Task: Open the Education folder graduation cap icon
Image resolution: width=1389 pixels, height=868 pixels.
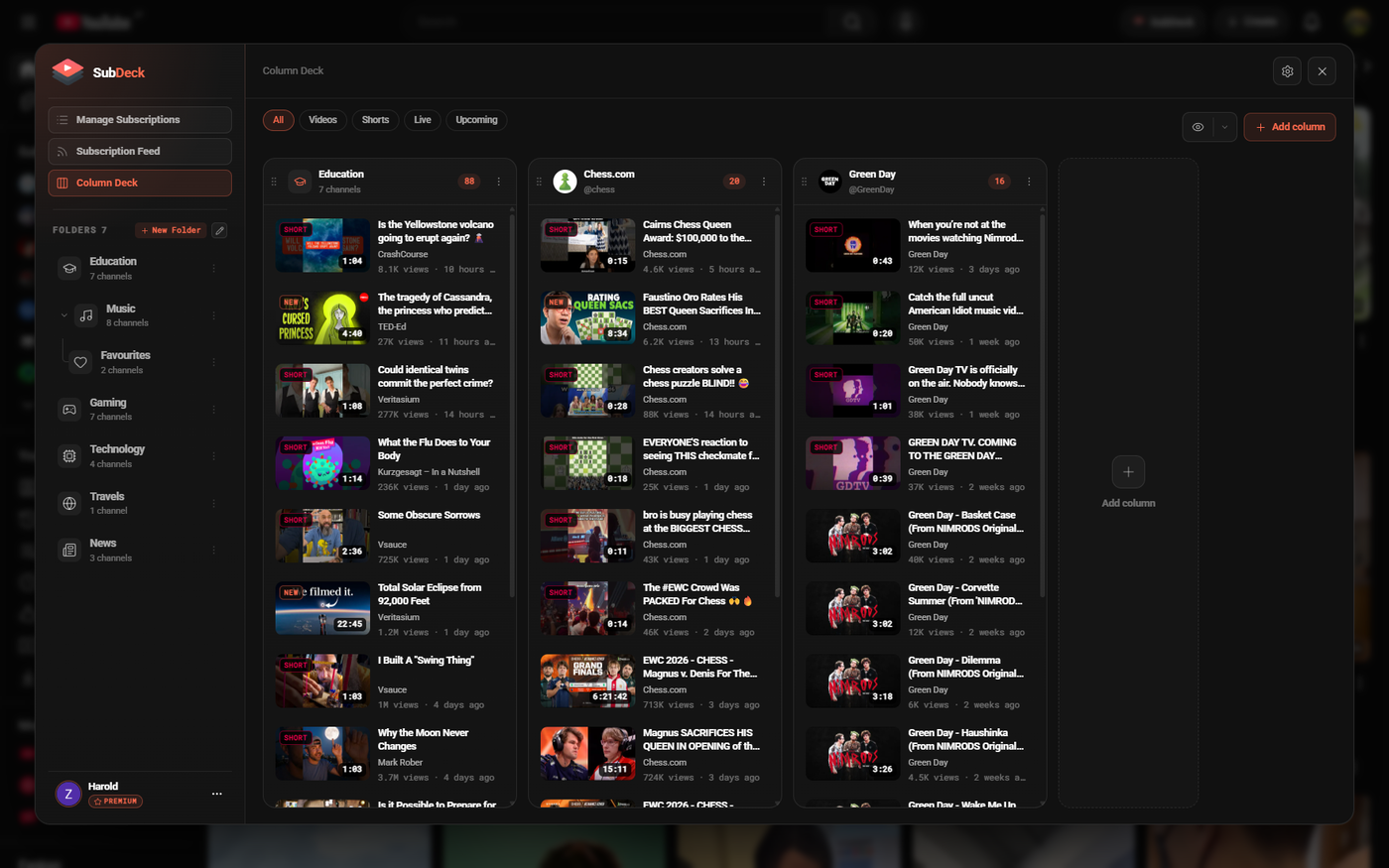Action: point(69,269)
